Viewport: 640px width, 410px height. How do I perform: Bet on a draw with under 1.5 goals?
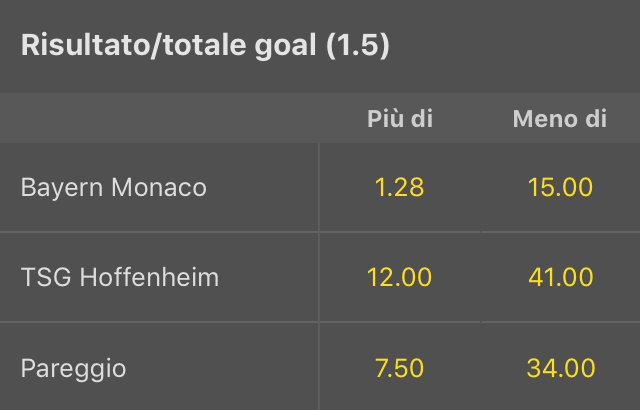pos(560,368)
